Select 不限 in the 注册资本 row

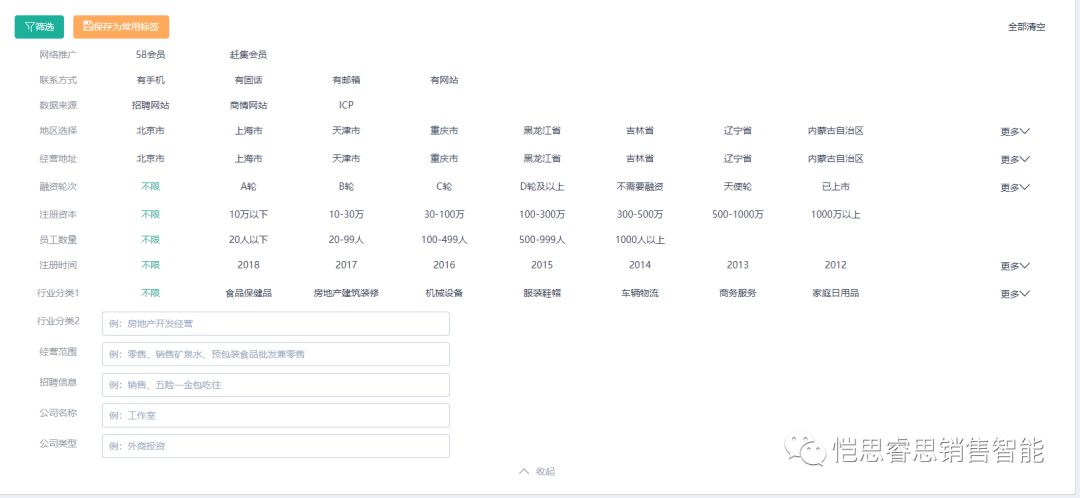click(151, 214)
